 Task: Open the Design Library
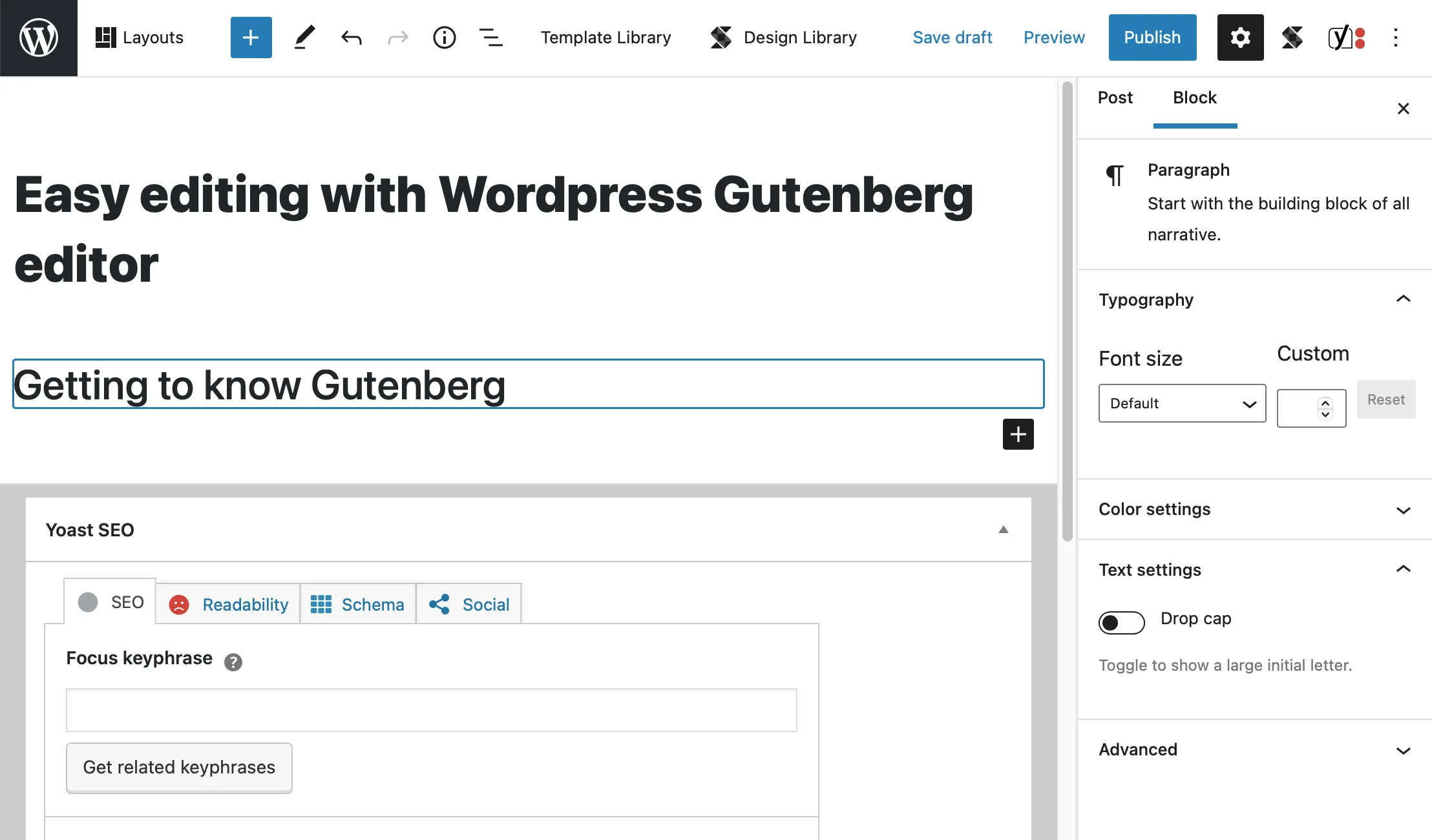tap(783, 37)
